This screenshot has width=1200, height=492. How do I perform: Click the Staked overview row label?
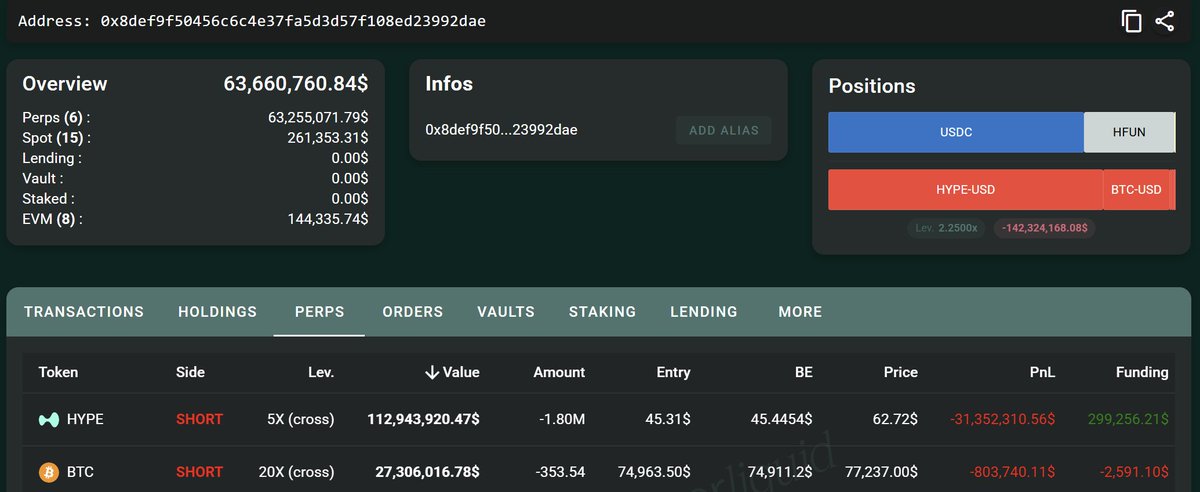pyautogui.click(x=48, y=199)
